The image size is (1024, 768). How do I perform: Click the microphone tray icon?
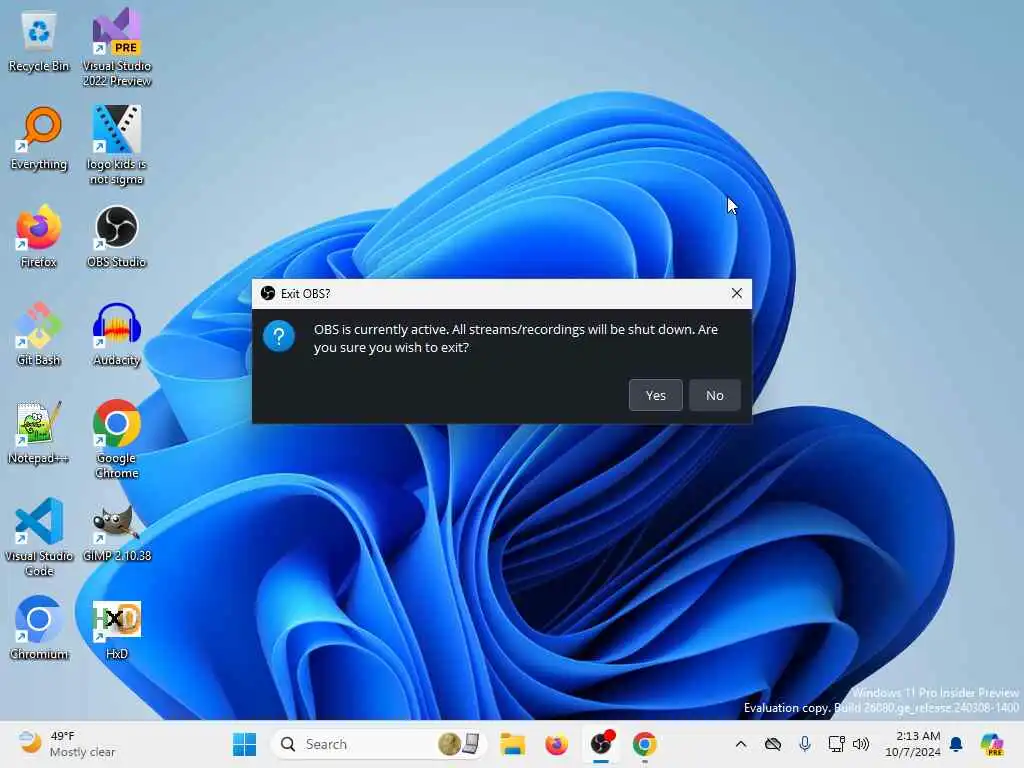pyautogui.click(x=805, y=744)
